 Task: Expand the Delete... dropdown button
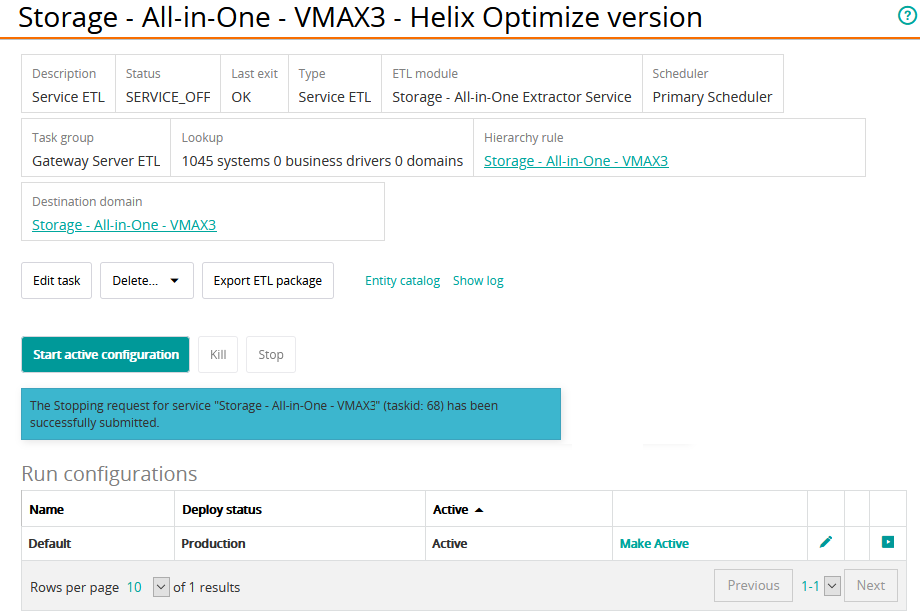[146, 281]
